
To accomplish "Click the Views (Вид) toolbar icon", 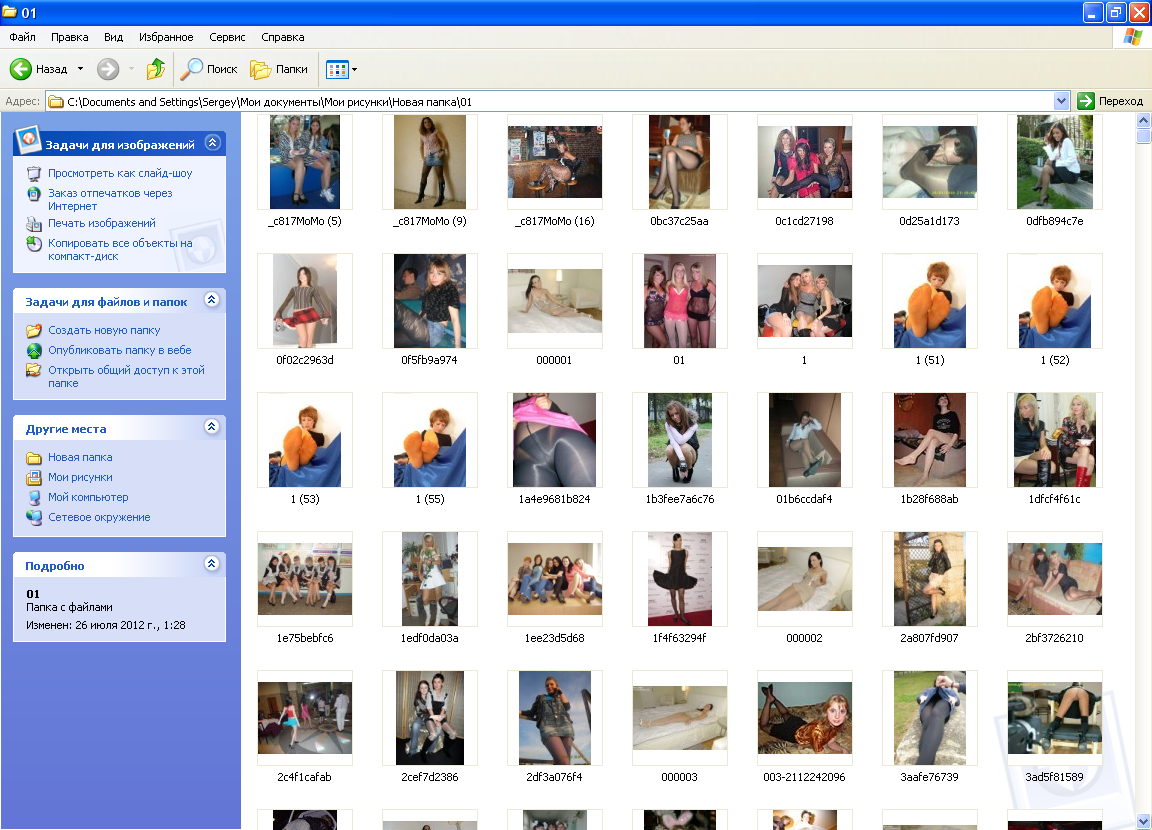I will 337,70.
